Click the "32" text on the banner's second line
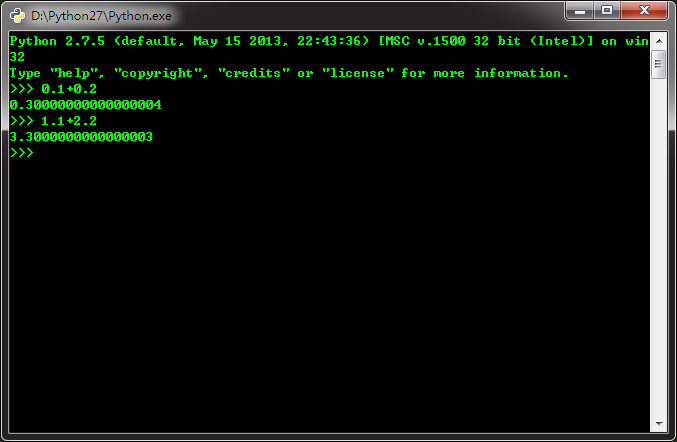Image resolution: width=677 pixels, height=442 pixels. [17, 57]
